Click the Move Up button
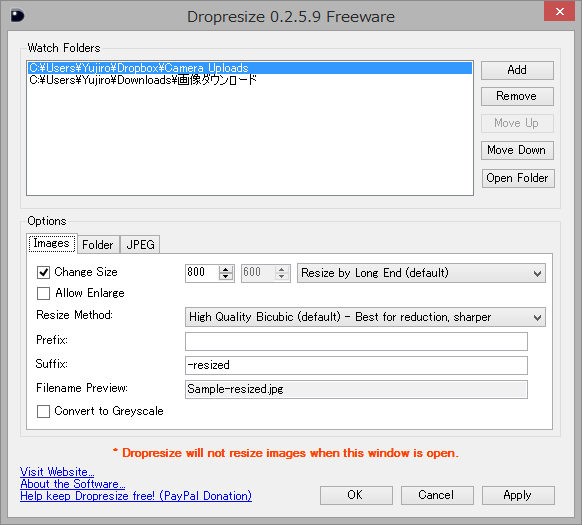The image size is (582, 525). [x=517, y=123]
